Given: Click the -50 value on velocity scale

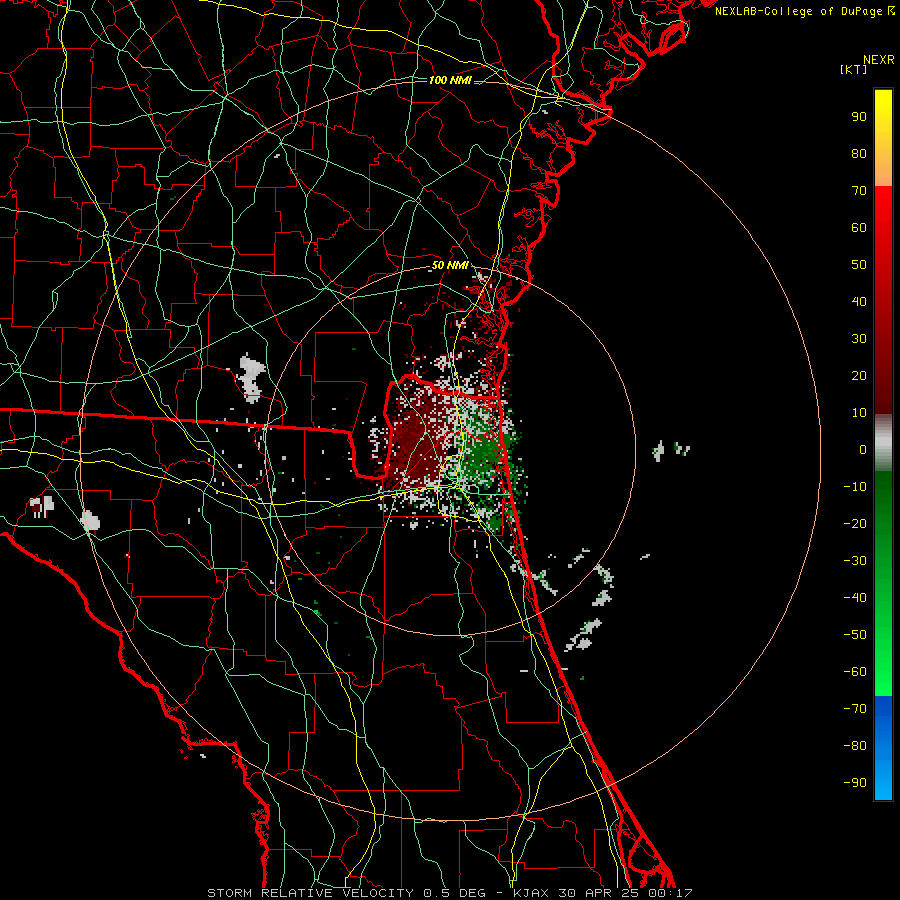Looking at the screenshot, I should (x=855, y=635).
